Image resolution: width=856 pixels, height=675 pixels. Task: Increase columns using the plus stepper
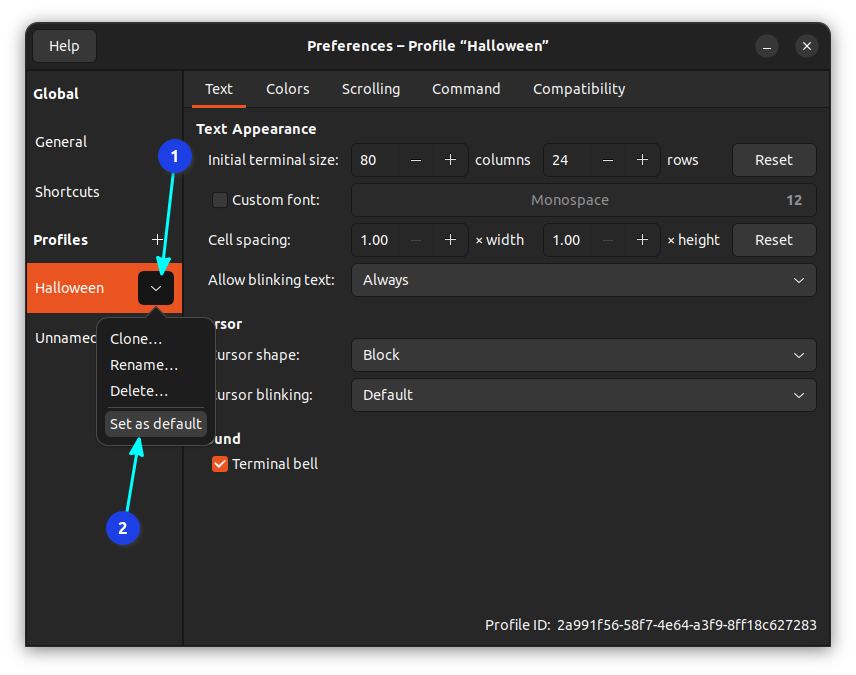point(450,160)
